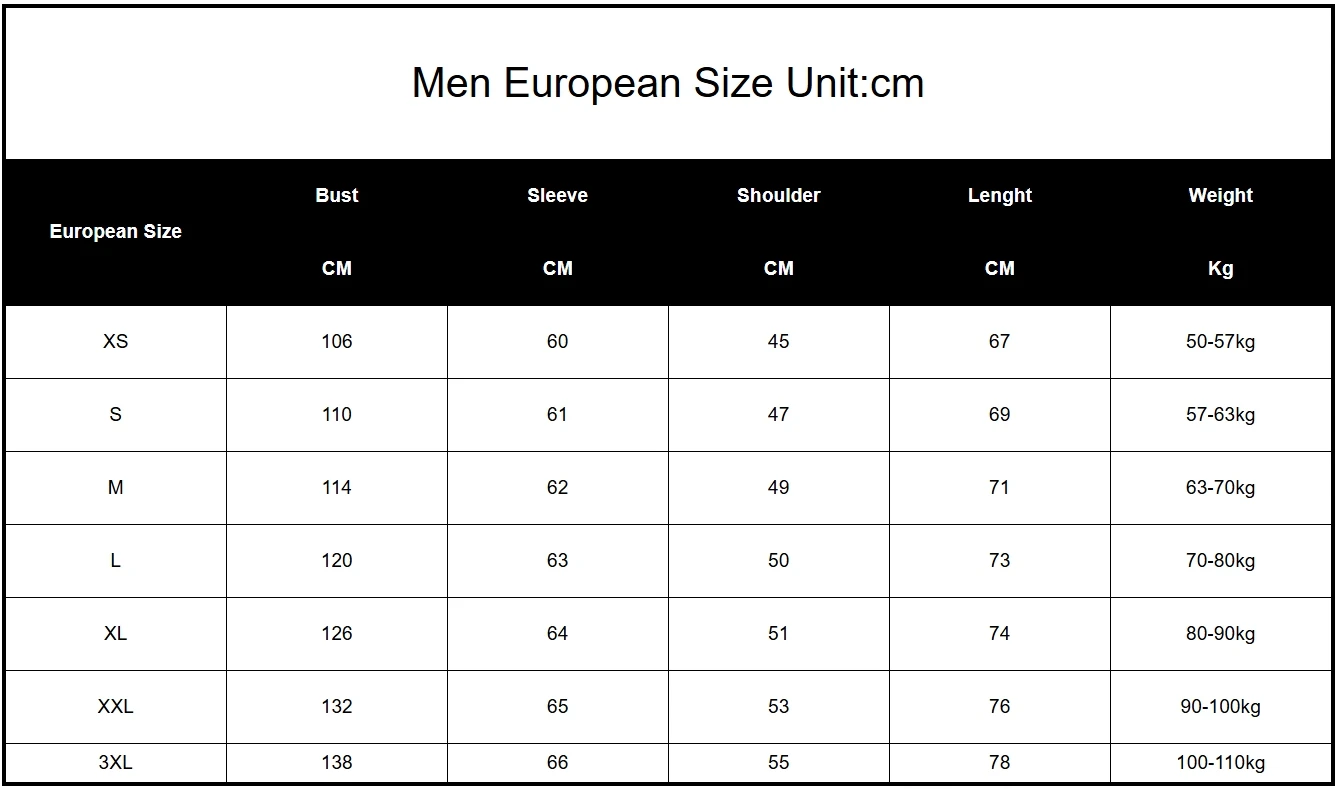Click the European Size header cell
This screenshot has height=789, width=1338.
(x=115, y=232)
